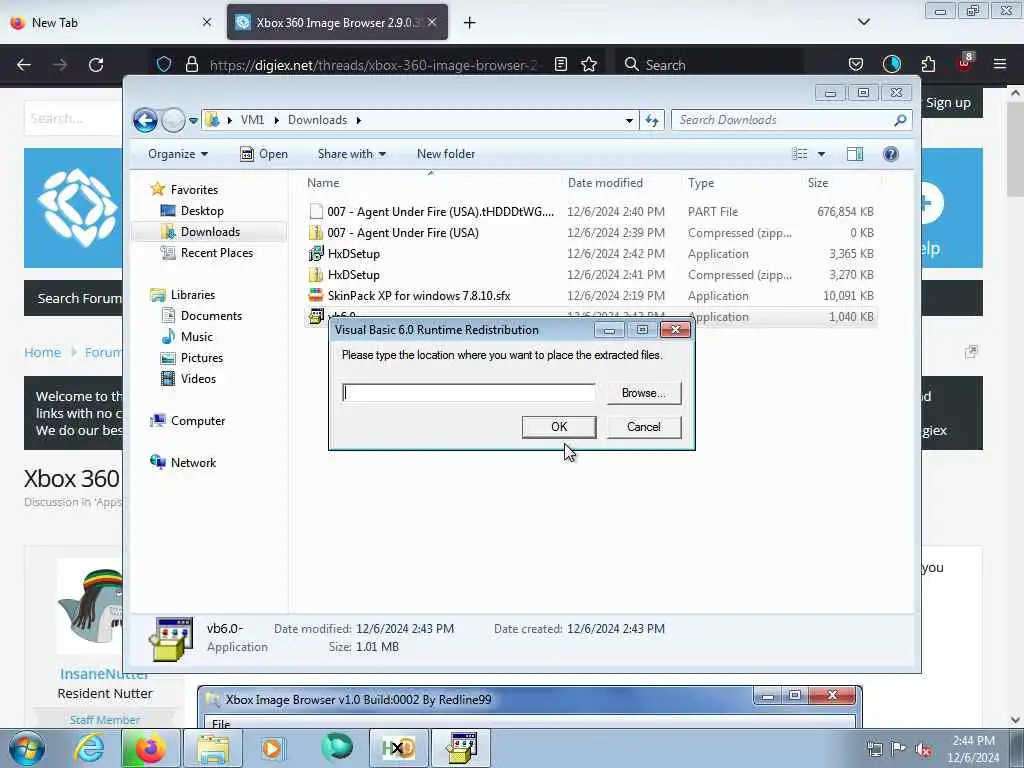1024x768 pixels.
Task: Open the Firefox hamburger menu
Action: [1000, 64]
